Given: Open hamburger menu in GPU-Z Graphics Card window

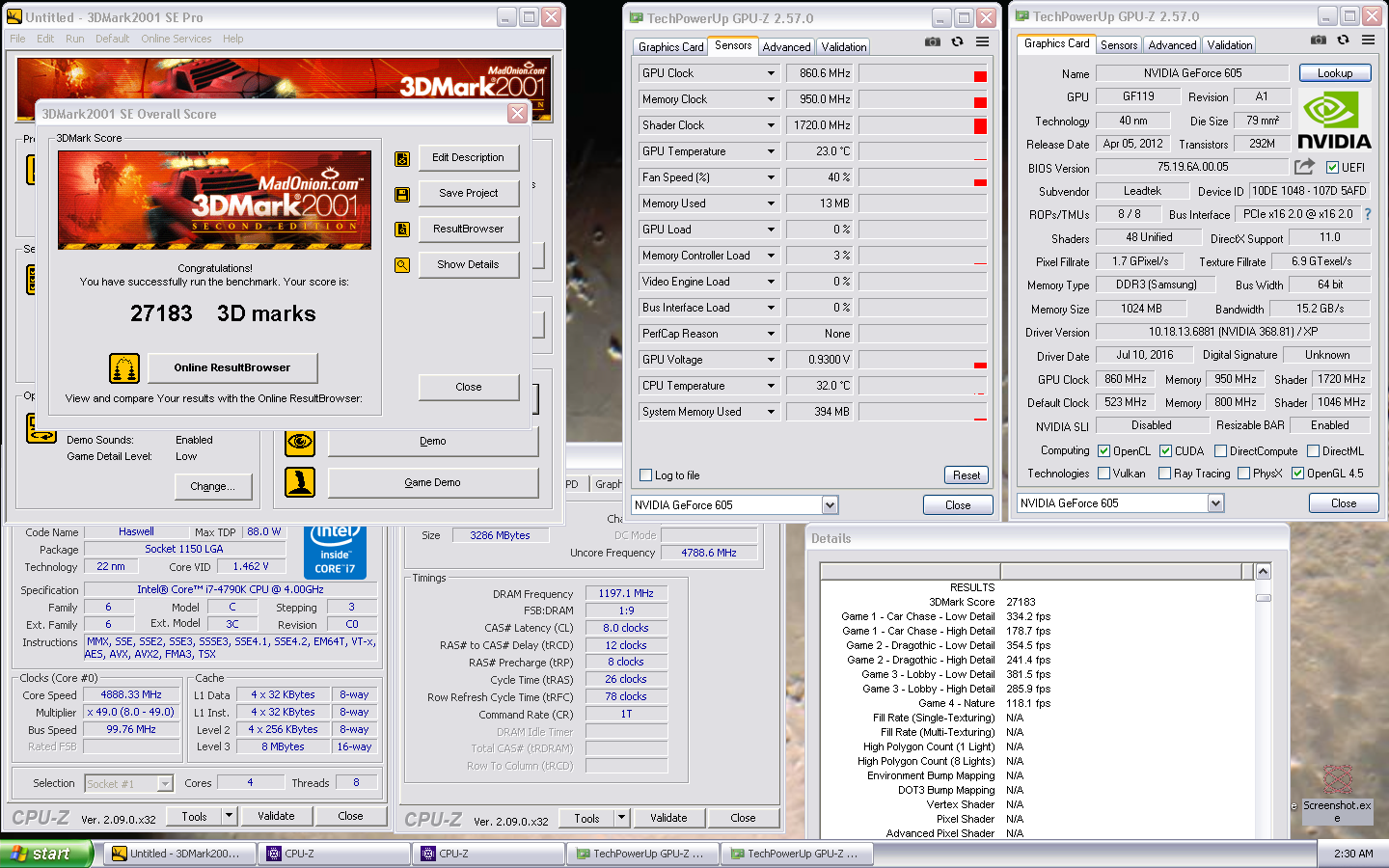Looking at the screenshot, I should tap(1368, 40).
